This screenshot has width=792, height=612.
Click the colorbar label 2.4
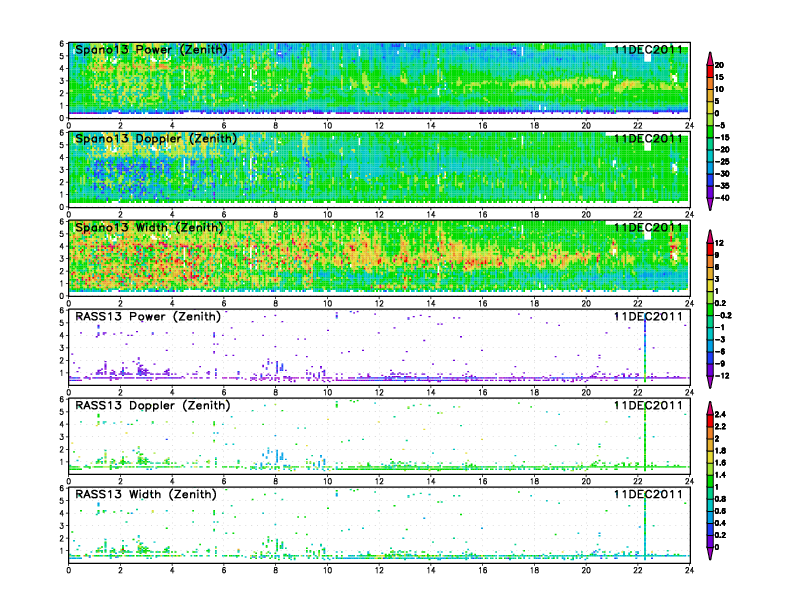click(720, 414)
